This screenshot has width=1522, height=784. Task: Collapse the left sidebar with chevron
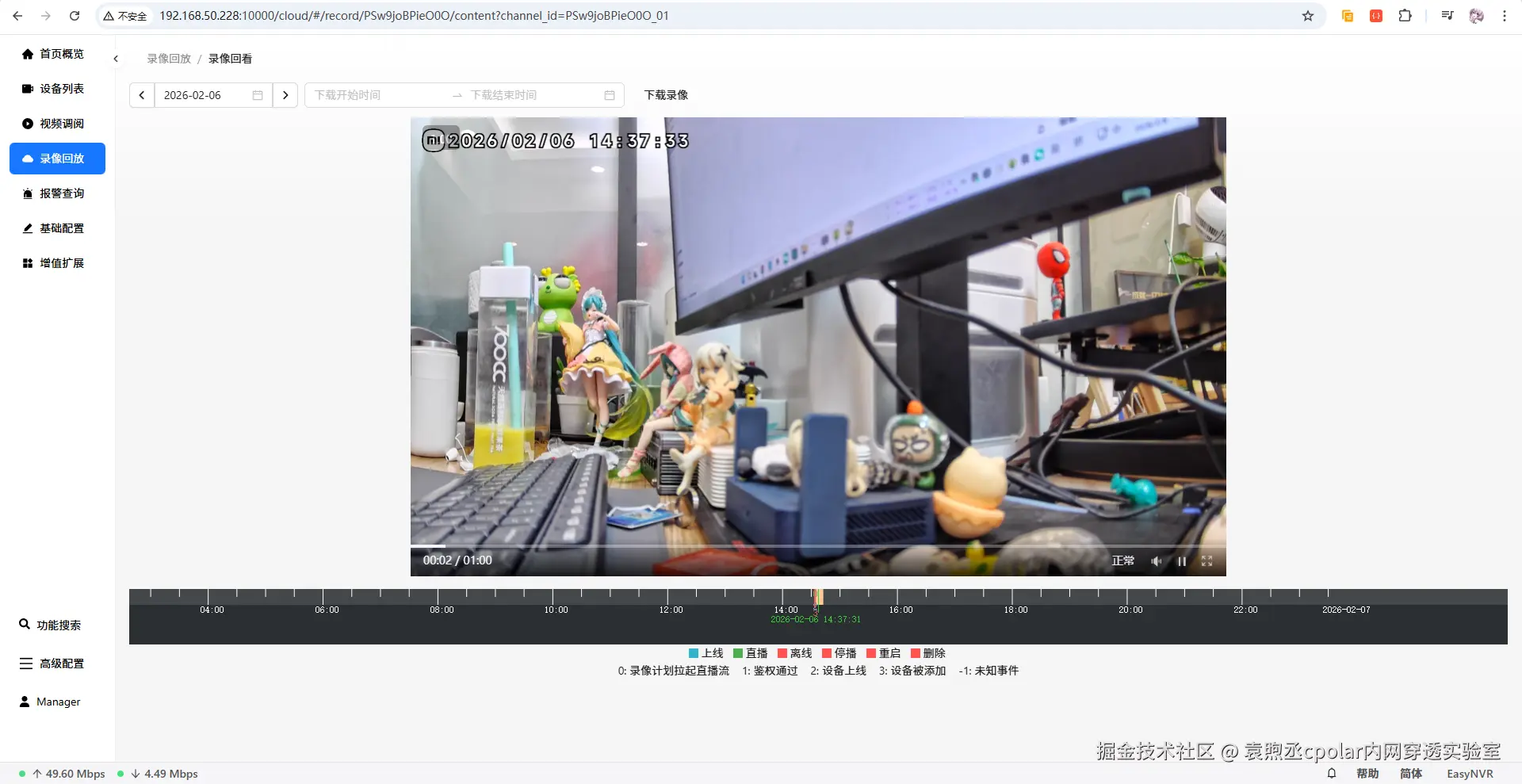pyautogui.click(x=116, y=59)
